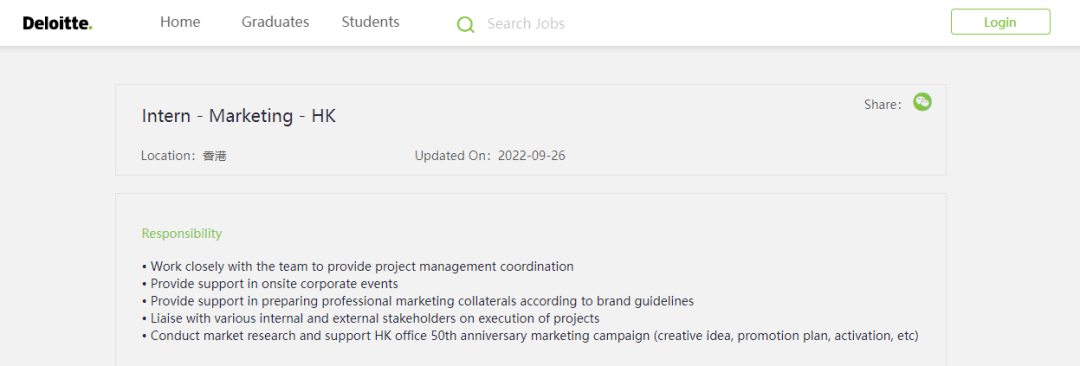Click the green magnifier search icon

[x=466, y=24]
